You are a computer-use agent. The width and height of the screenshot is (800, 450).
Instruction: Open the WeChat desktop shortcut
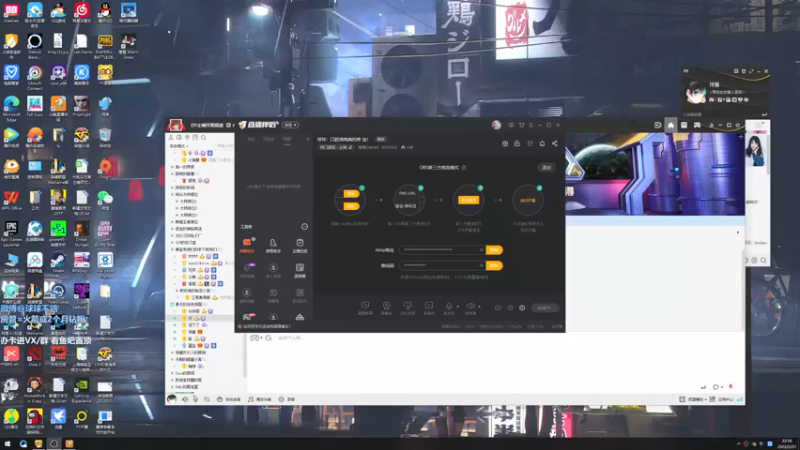(x=105, y=199)
